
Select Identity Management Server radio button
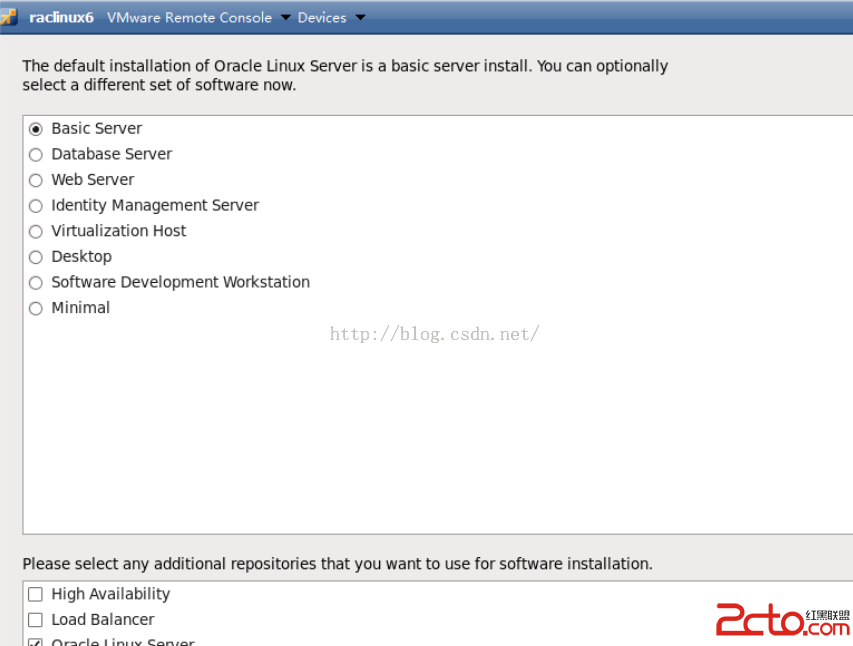[36, 206]
